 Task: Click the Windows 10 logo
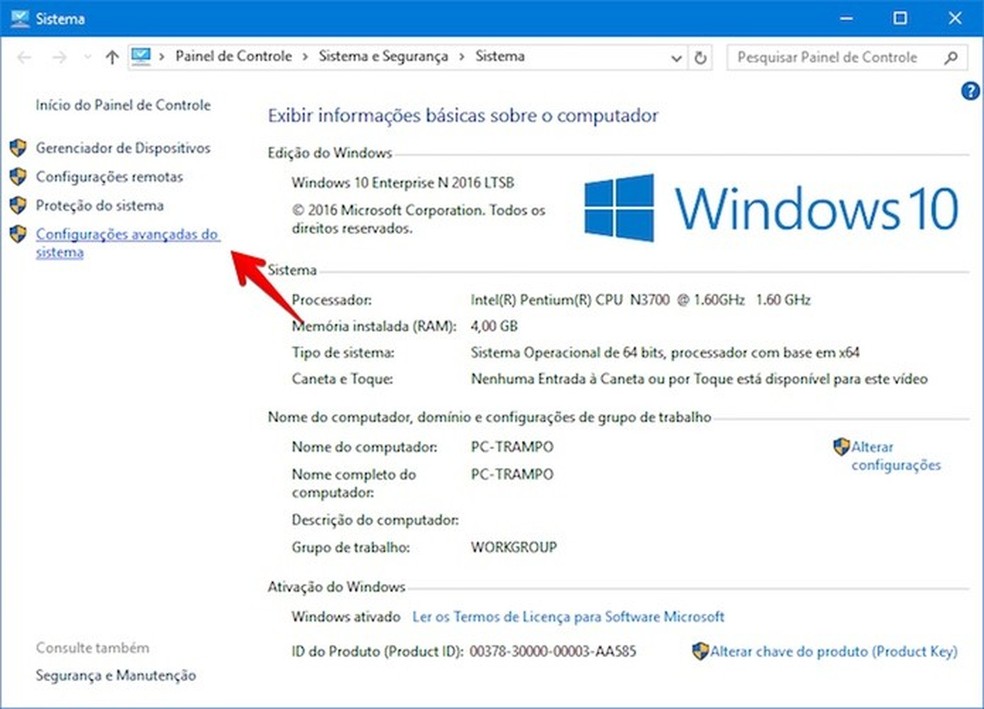tap(771, 208)
